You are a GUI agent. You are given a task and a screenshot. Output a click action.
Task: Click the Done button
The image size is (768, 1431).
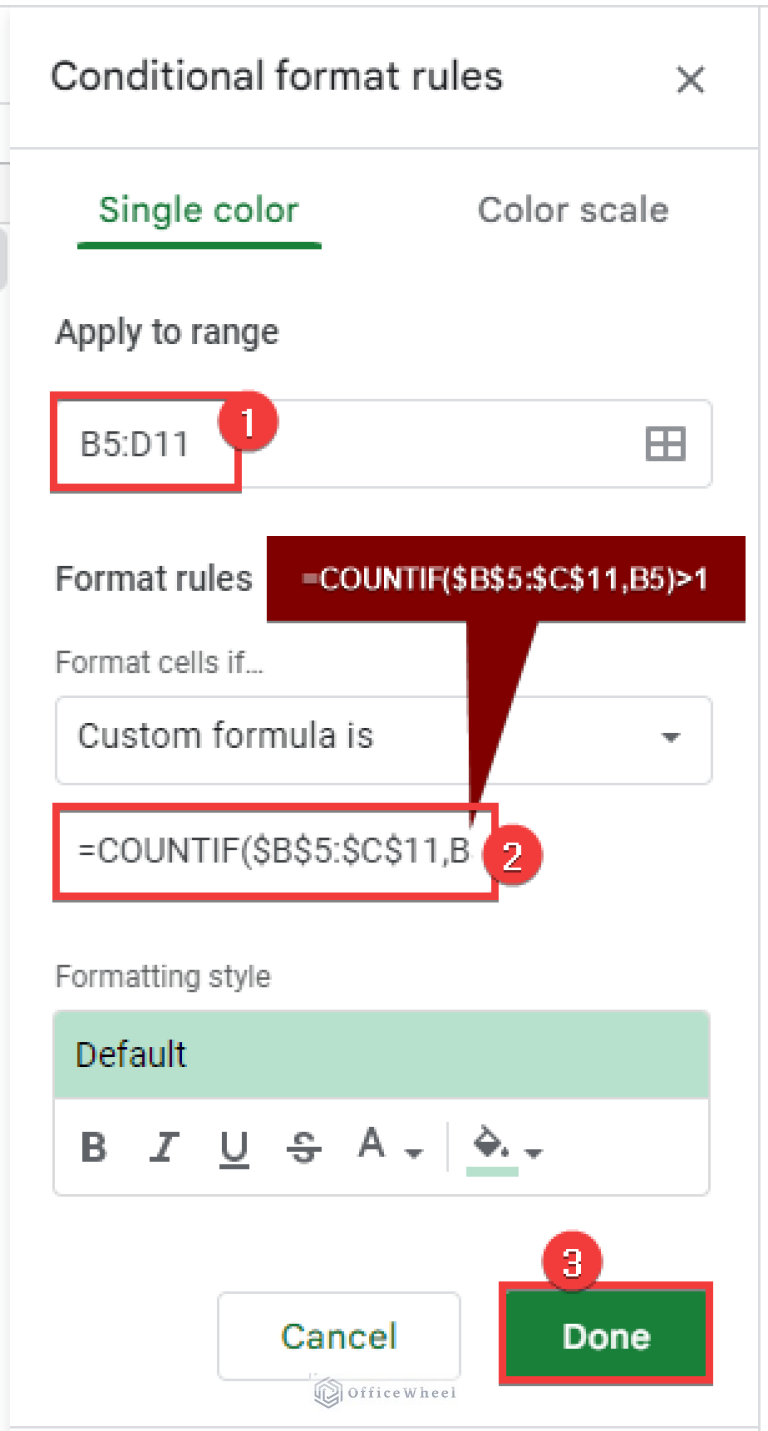(x=606, y=1336)
